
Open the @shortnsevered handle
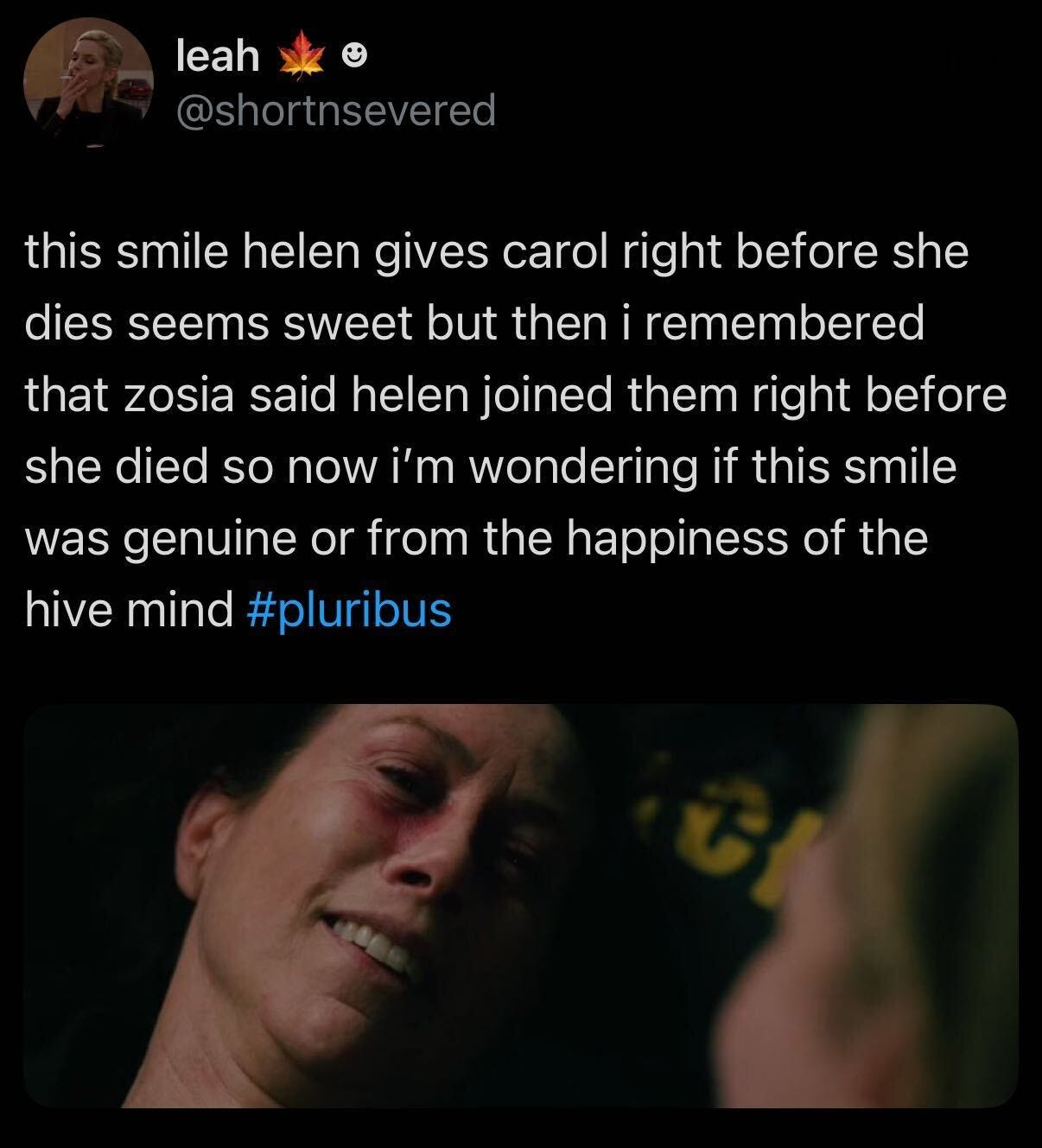pyautogui.click(x=336, y=110)
